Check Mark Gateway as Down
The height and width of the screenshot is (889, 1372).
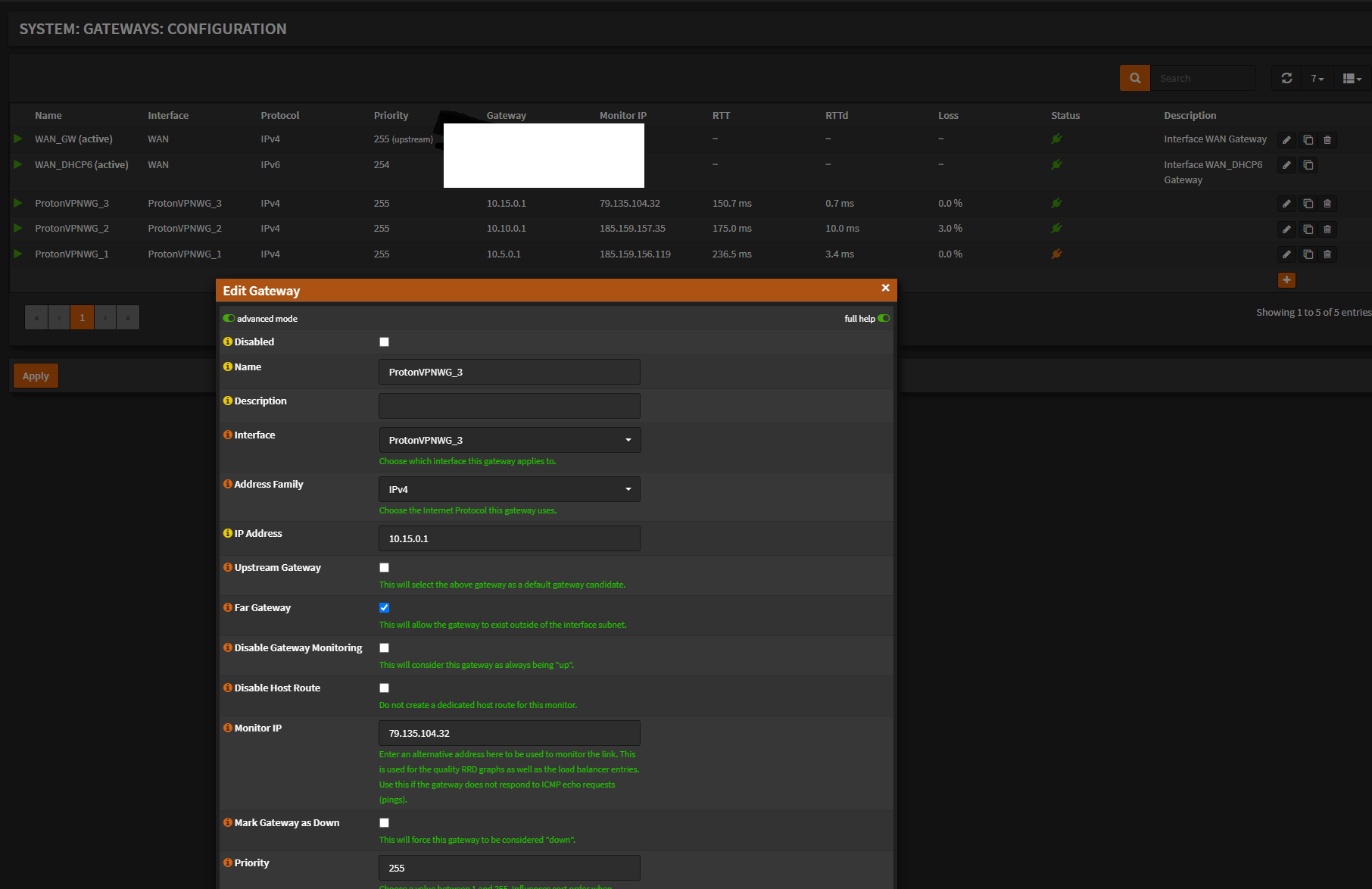coord(384,823)
